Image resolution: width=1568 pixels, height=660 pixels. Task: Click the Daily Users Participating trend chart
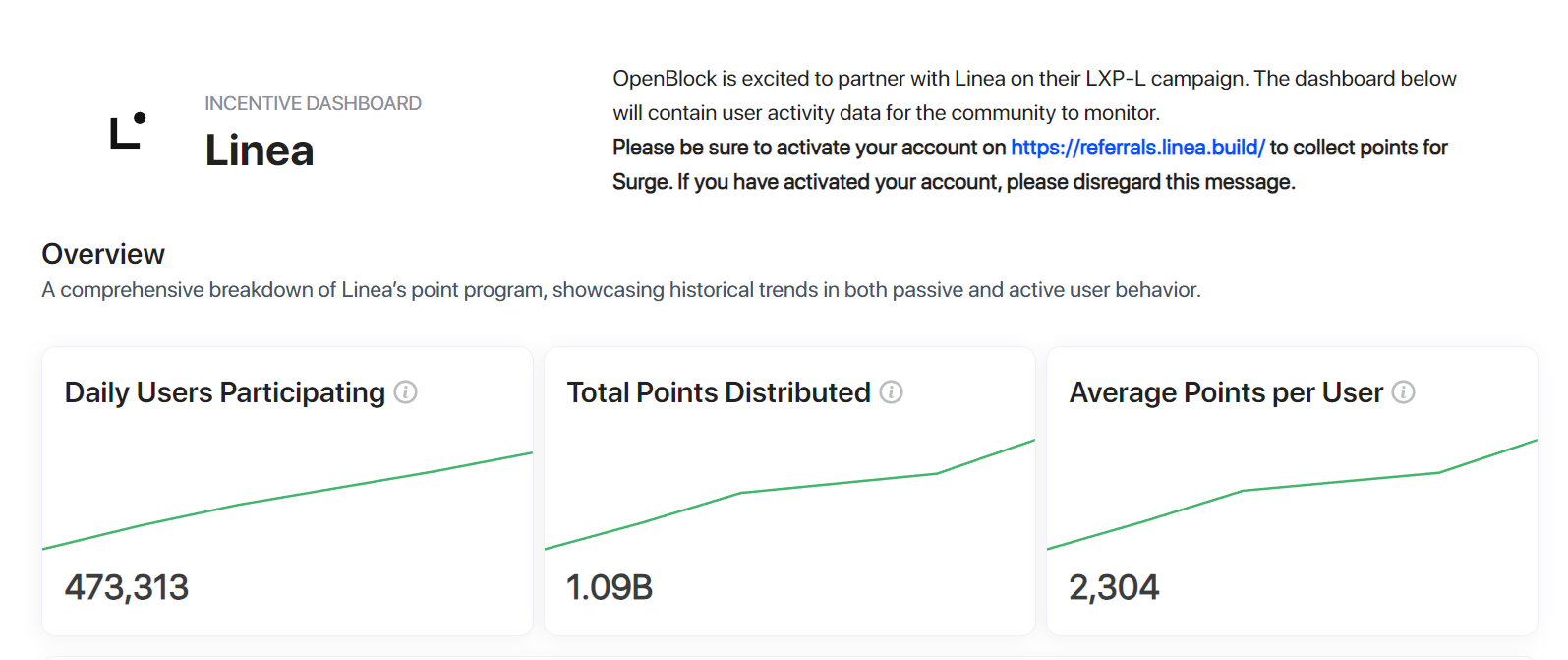point(288,501)
